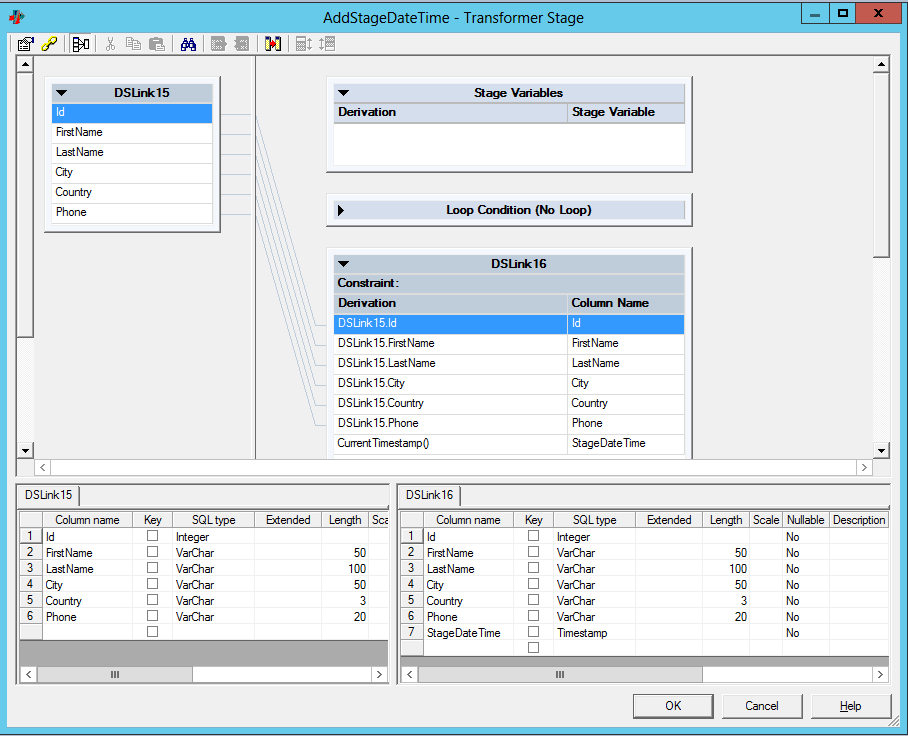Viewport: 908px width, 736px height.
Task: Click down arrow of right pane vertical scrollbar
Action: click(x=881, y=451)
